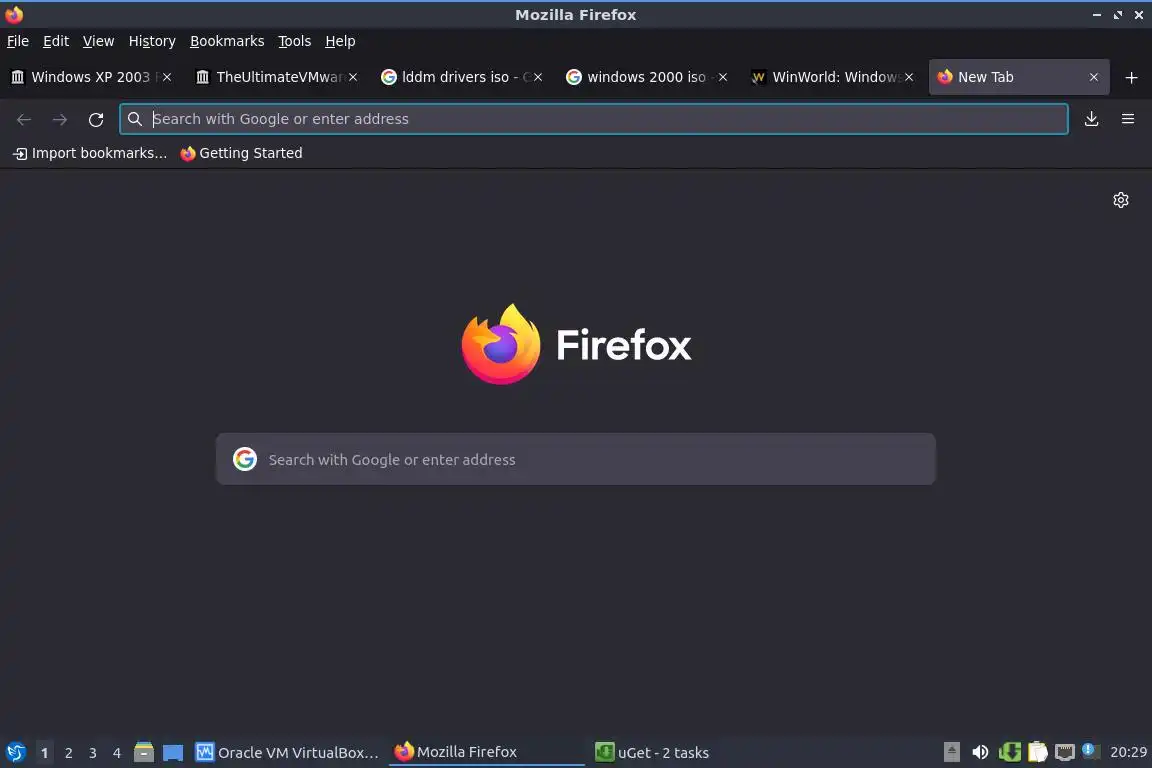The height and width of the screenshot is (768, 1152).
Task: Switch to workspace 1
Action: (45, 753)
